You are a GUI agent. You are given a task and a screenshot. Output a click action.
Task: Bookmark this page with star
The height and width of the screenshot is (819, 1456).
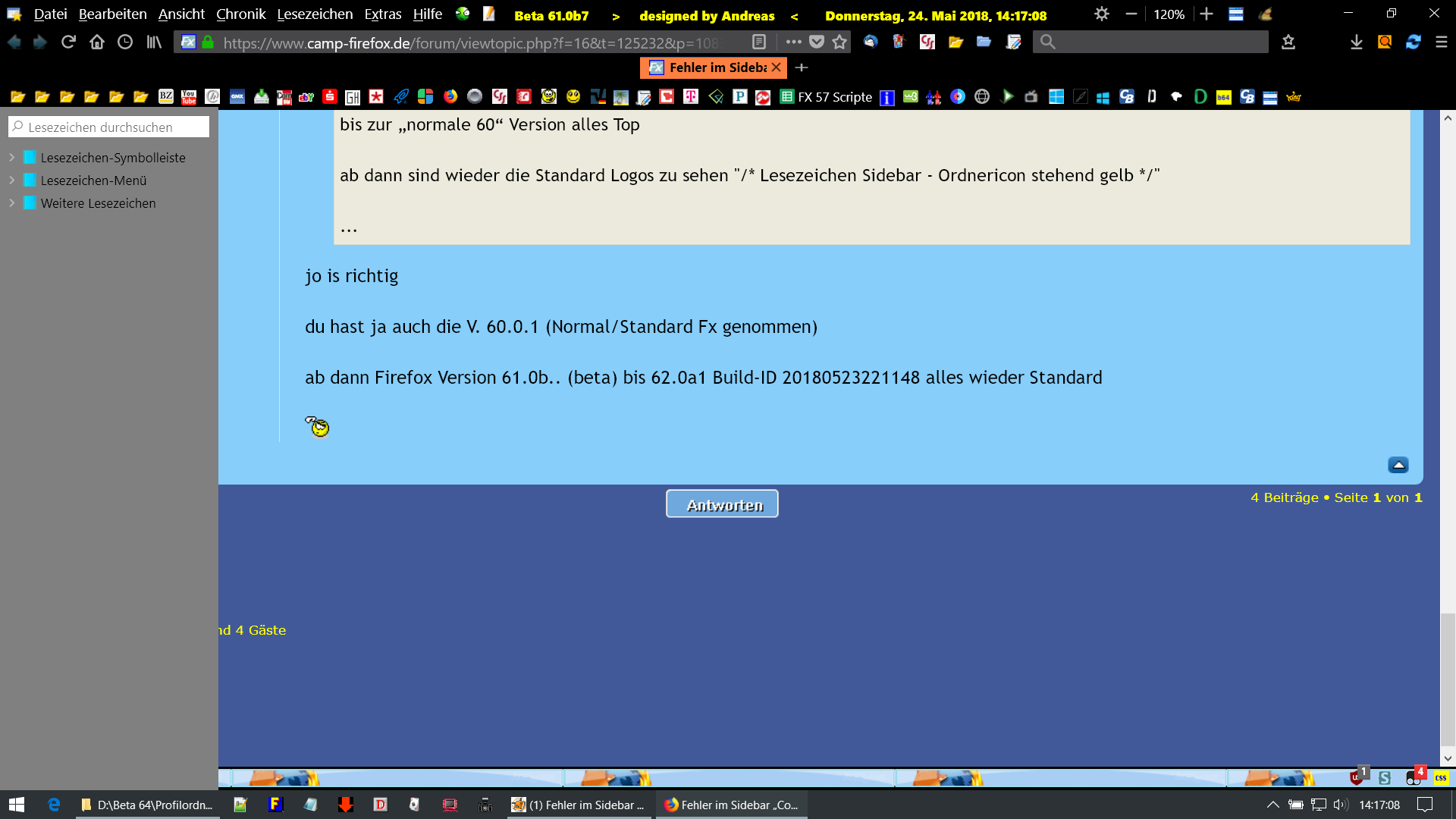click(x=839, y=42)
